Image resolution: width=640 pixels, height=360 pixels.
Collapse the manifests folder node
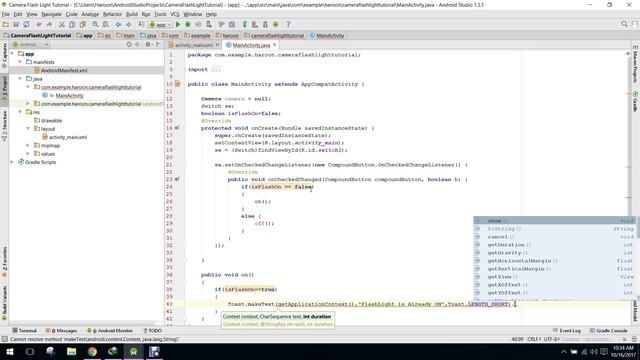[20, 62]
